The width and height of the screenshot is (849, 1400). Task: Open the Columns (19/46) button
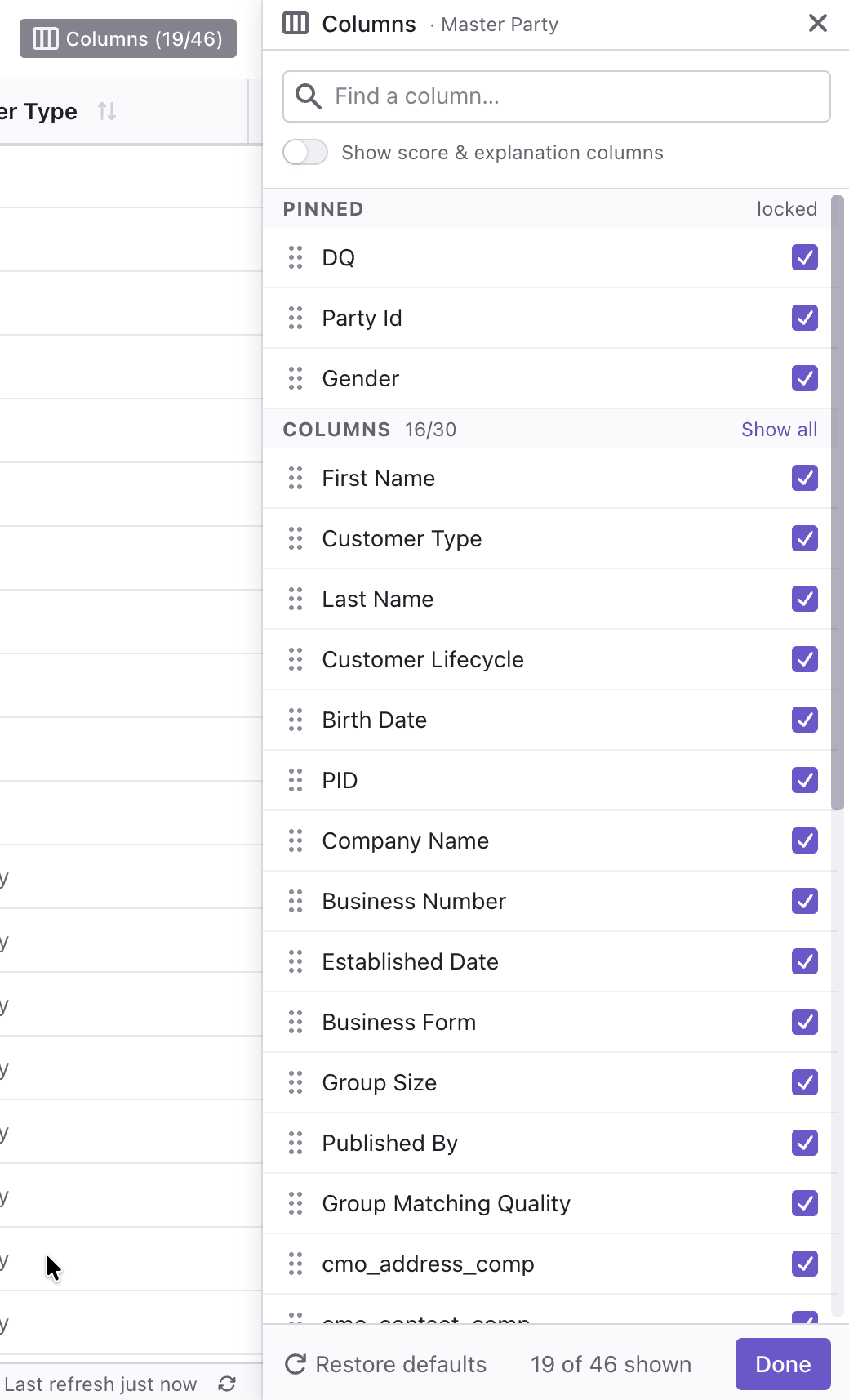click(128, 38)
